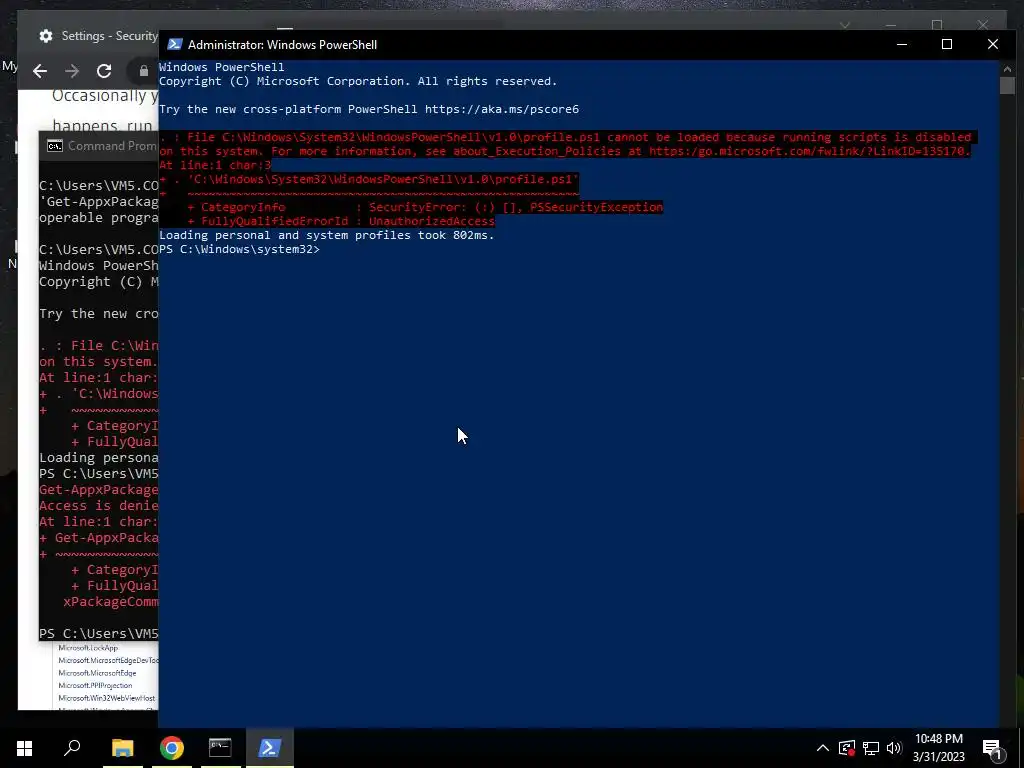Click 'Copyright (C) Microsoft Corporation' line in PowerShell

pos(358,81)
